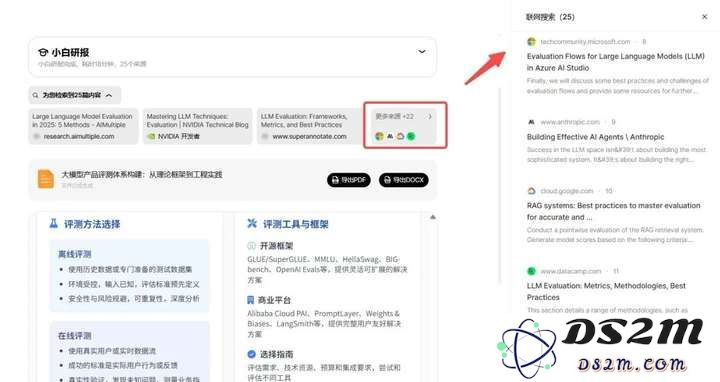Click the magnifier icon in the search results chip
The width and height of the screenshot is (720, 382).
point(36,96)
